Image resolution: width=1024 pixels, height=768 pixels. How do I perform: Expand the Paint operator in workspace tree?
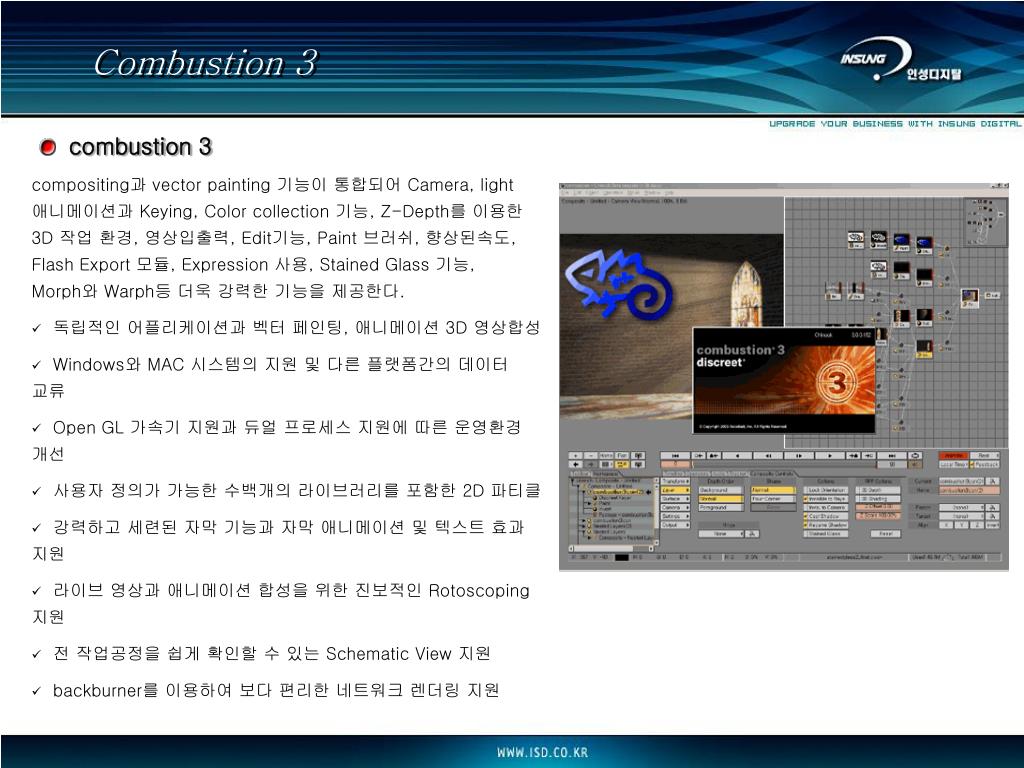point(590,504)
